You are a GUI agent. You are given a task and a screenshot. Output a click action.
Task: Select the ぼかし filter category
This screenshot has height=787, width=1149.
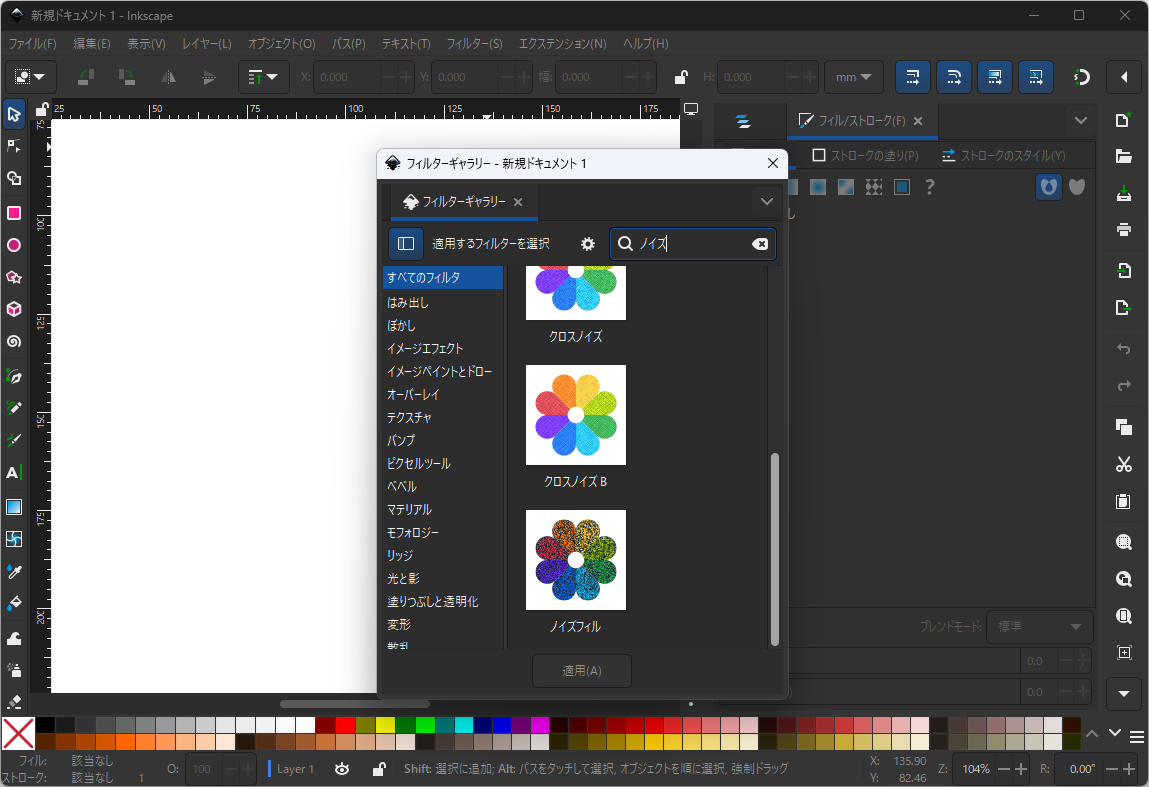[x=443, y=325]
